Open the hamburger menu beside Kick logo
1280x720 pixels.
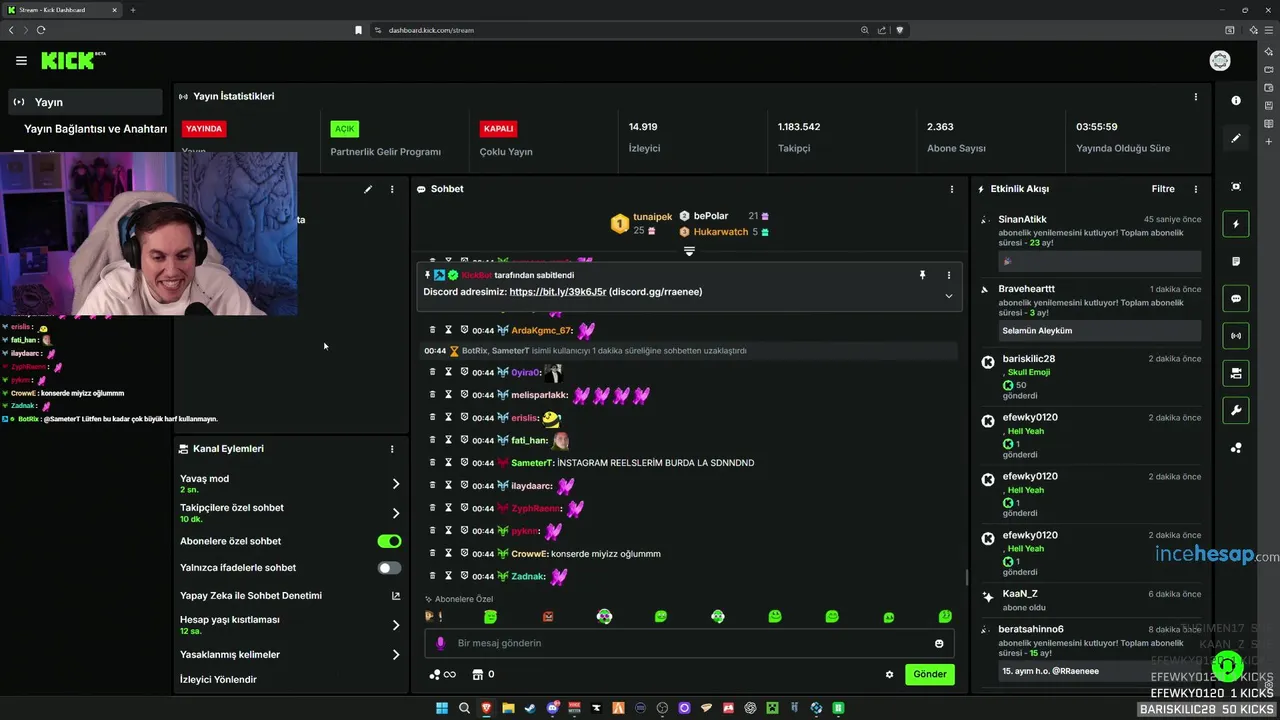point(21,61)
